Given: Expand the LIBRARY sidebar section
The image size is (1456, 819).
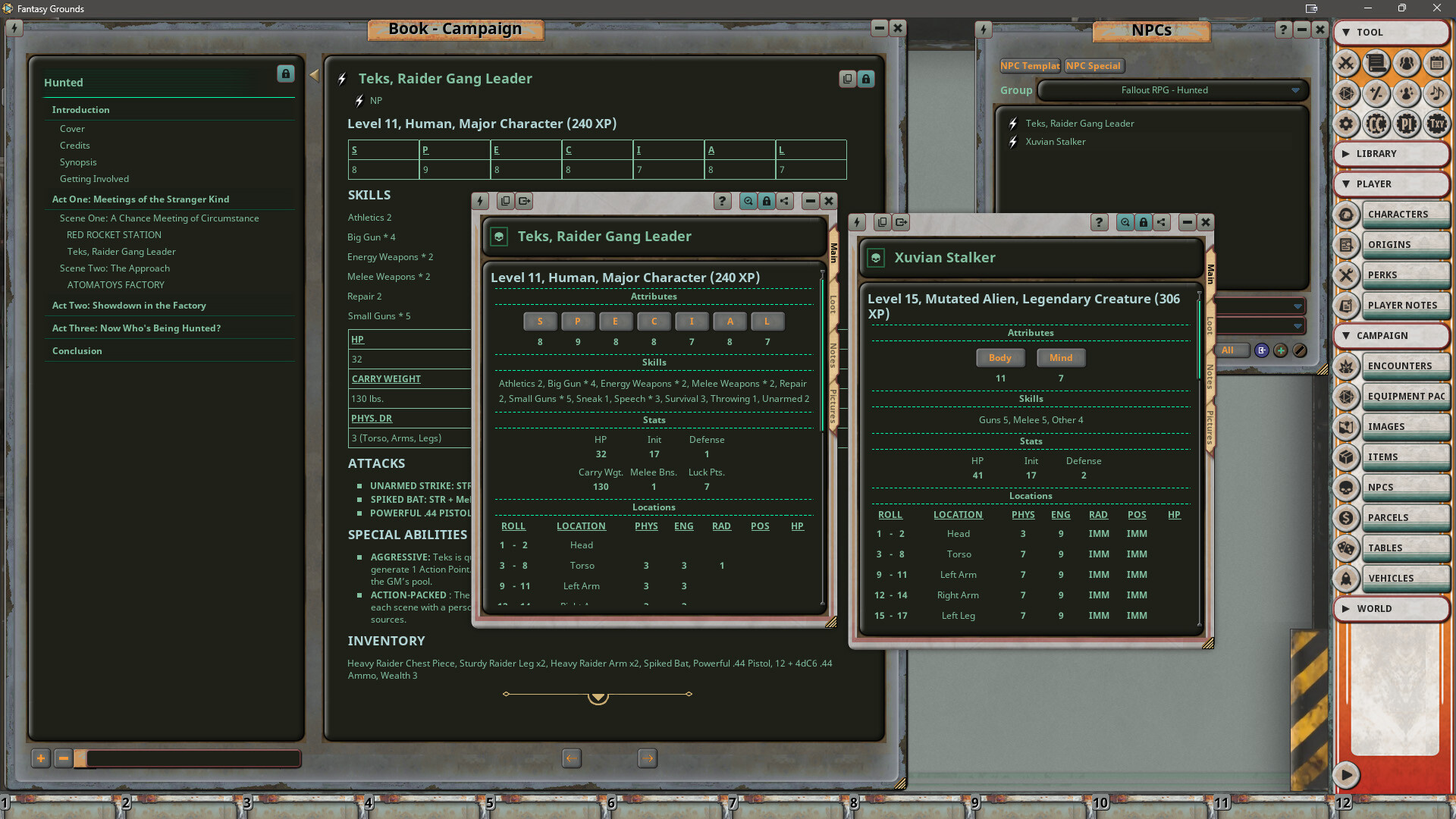Looking at the screenshot, I should pyautogui.click(x=1392, y=153).
